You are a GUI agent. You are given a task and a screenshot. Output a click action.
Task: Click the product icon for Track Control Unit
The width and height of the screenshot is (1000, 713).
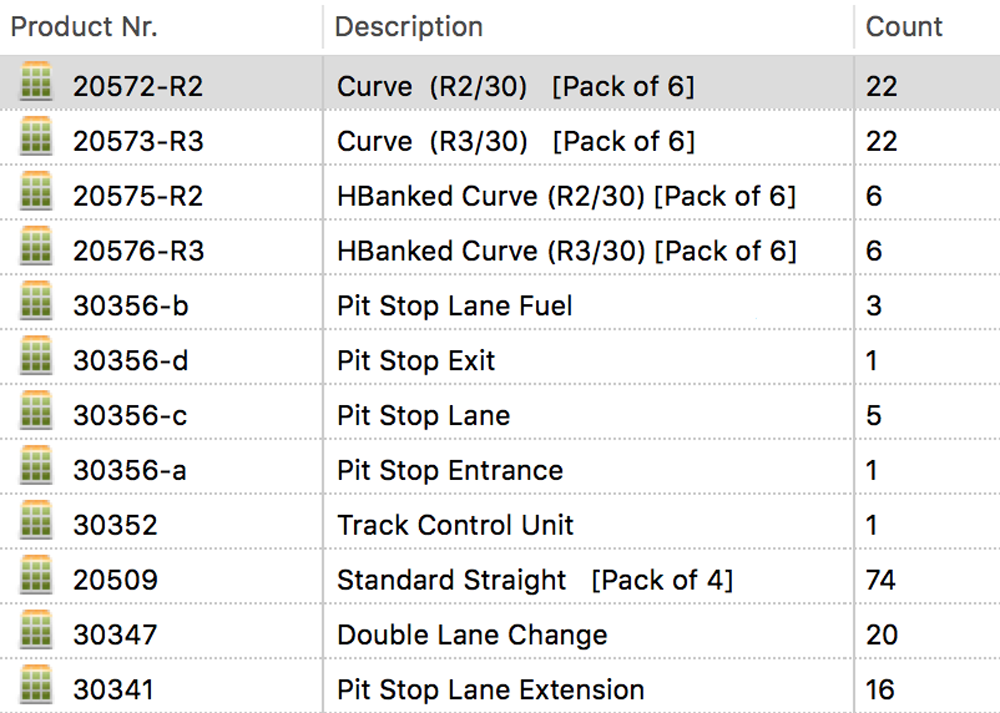(35, 524)
